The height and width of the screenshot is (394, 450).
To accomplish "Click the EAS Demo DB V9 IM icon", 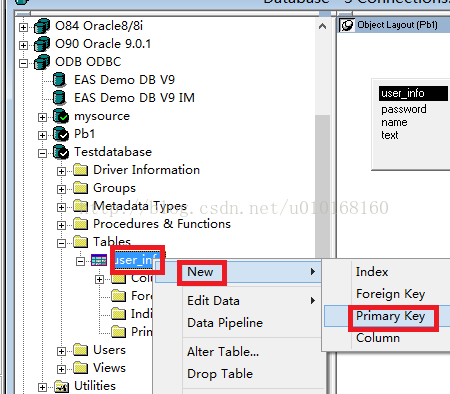I will tap(59, 98).
